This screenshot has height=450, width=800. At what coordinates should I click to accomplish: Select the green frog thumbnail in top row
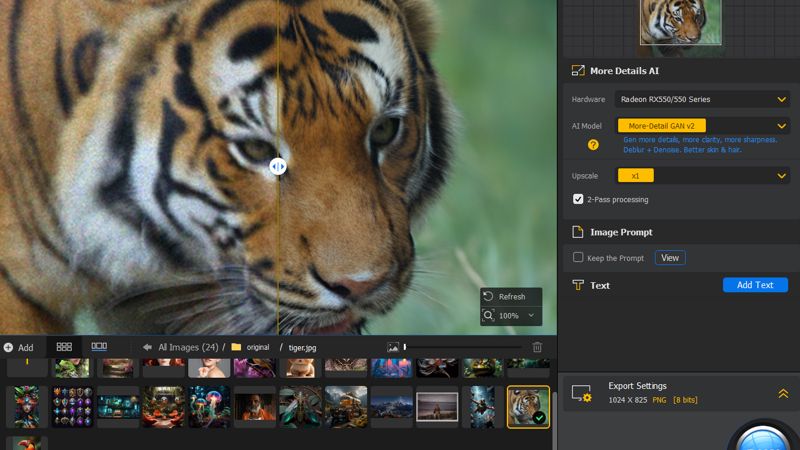[x=483, y=368]
